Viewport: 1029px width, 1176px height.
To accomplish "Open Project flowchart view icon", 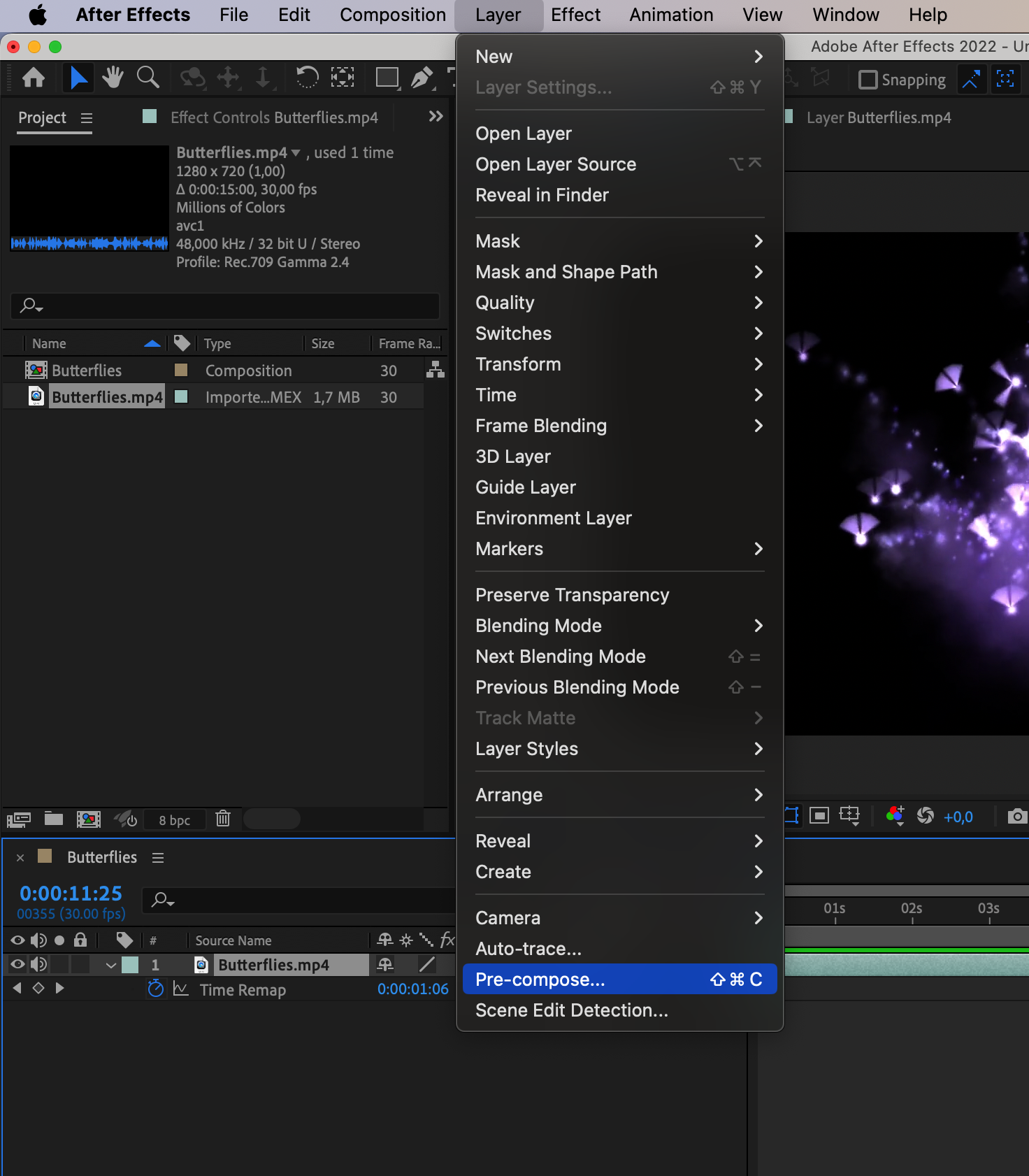I will [x=436, y=370].
